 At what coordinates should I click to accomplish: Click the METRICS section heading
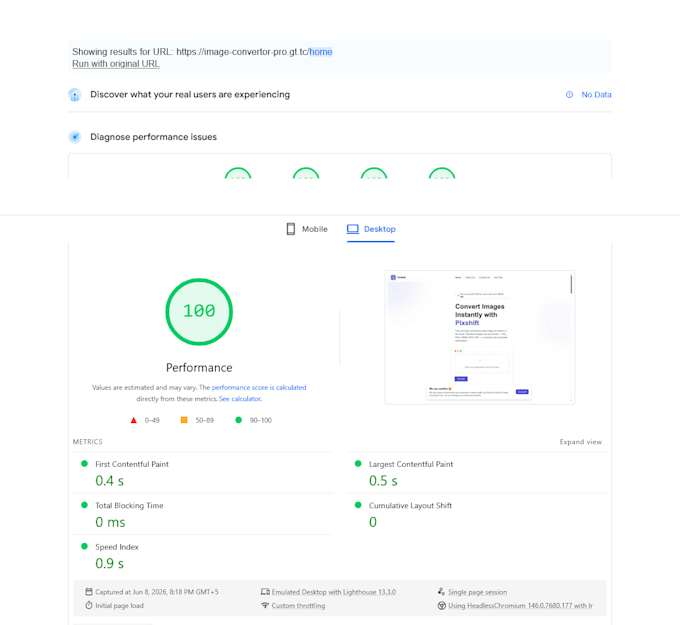click(x=88, y=442)
